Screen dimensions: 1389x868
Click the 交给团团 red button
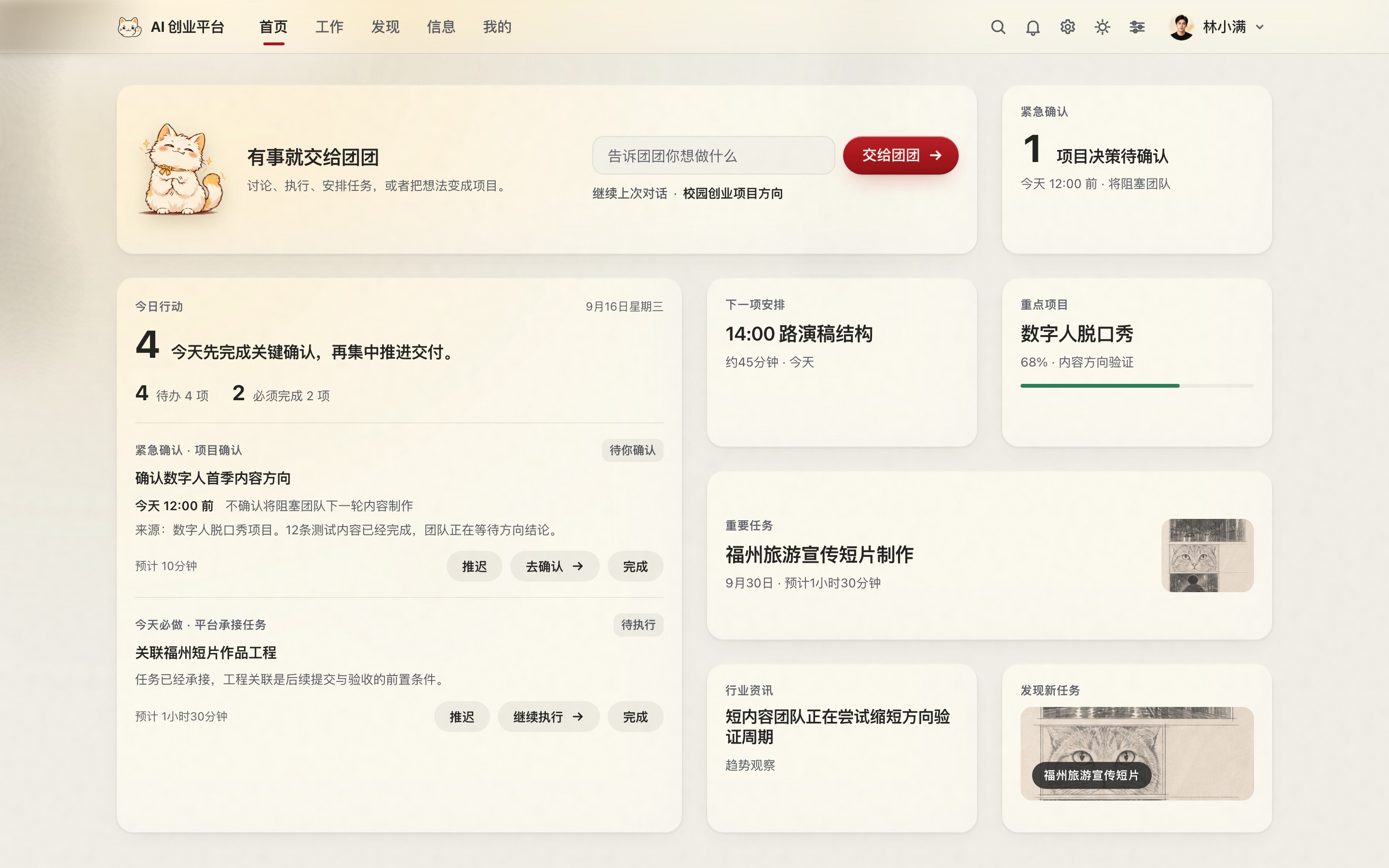(900, 155)
